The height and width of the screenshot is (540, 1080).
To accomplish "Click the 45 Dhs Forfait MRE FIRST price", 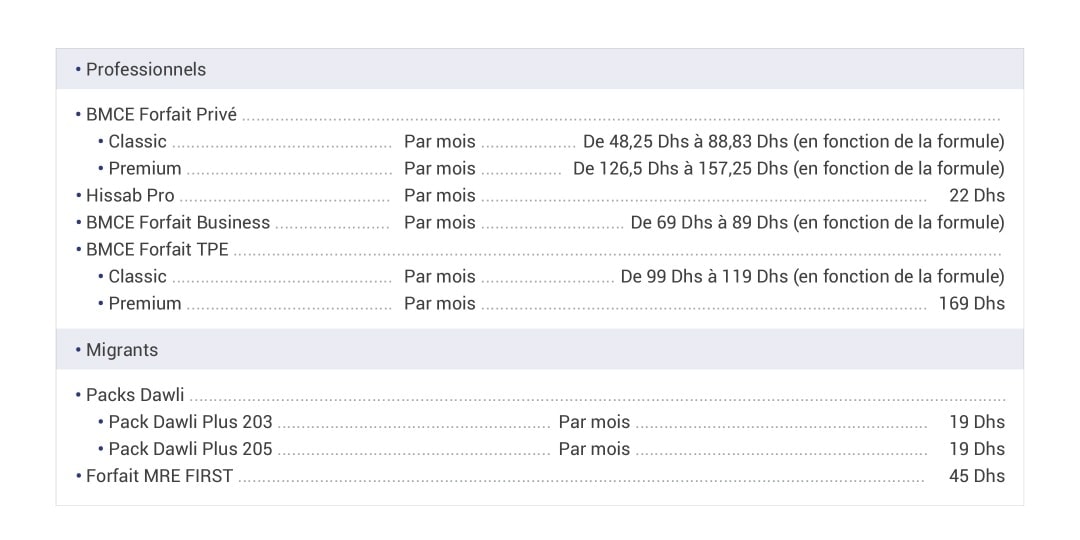I will (977, 475).
